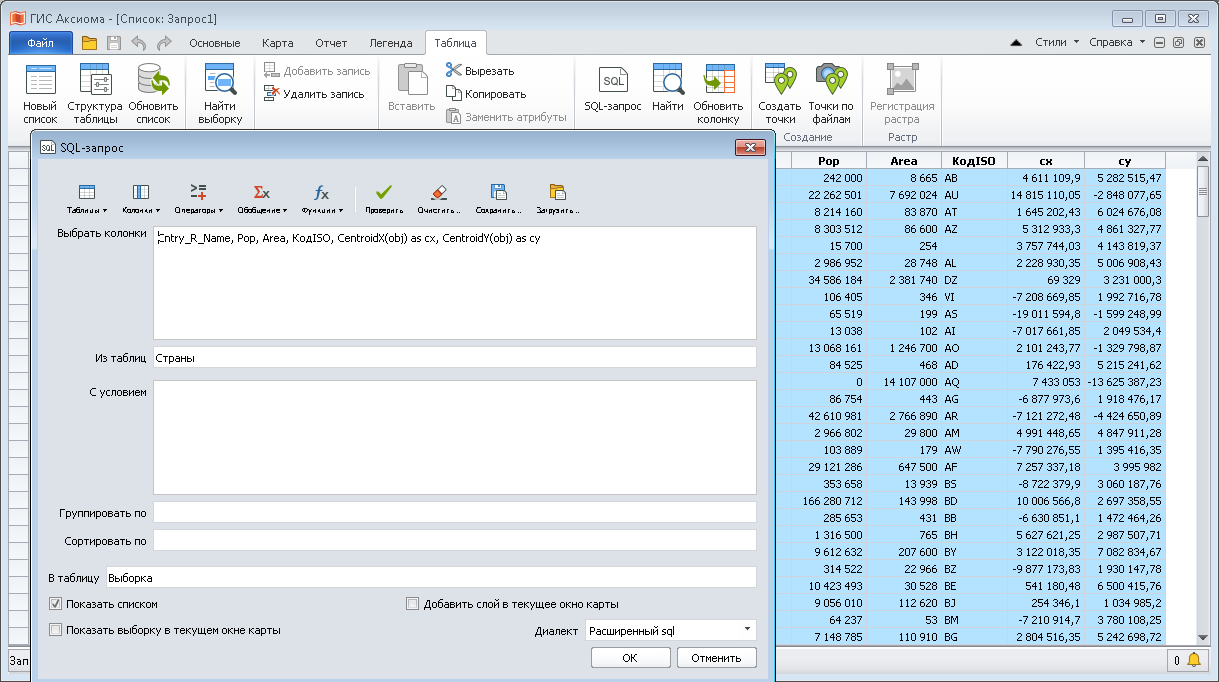Check Показать выборку в текущем окне карты
1219x682 pixels.
tap(55, 630)
